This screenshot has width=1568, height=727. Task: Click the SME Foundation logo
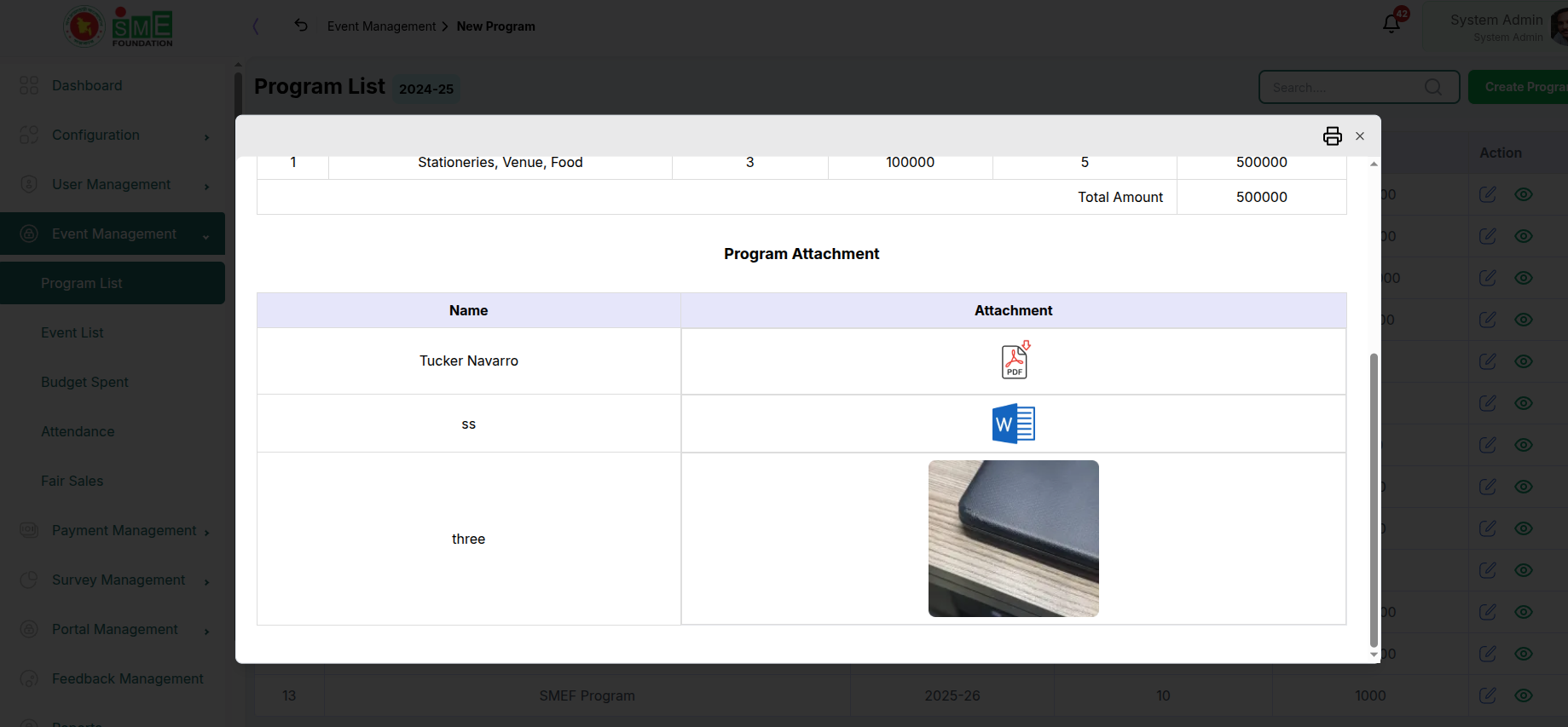pos(119,27)
